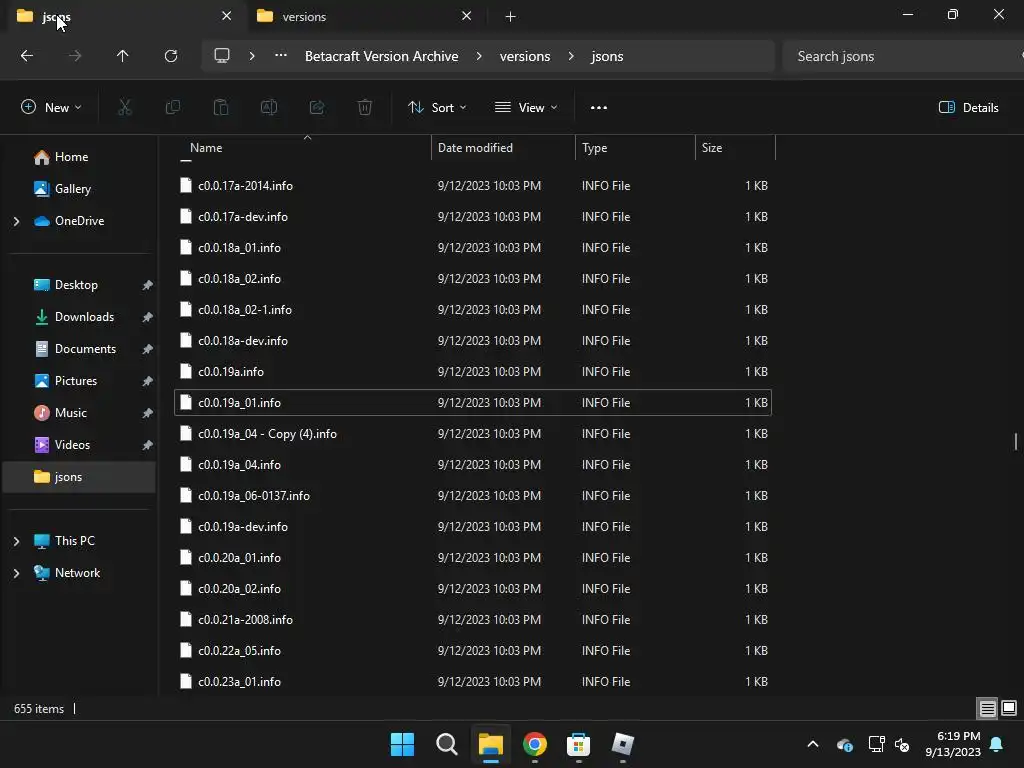Open the View dropdown
This screenshot has width=1024, height=768.
click(x=526, y=108)
